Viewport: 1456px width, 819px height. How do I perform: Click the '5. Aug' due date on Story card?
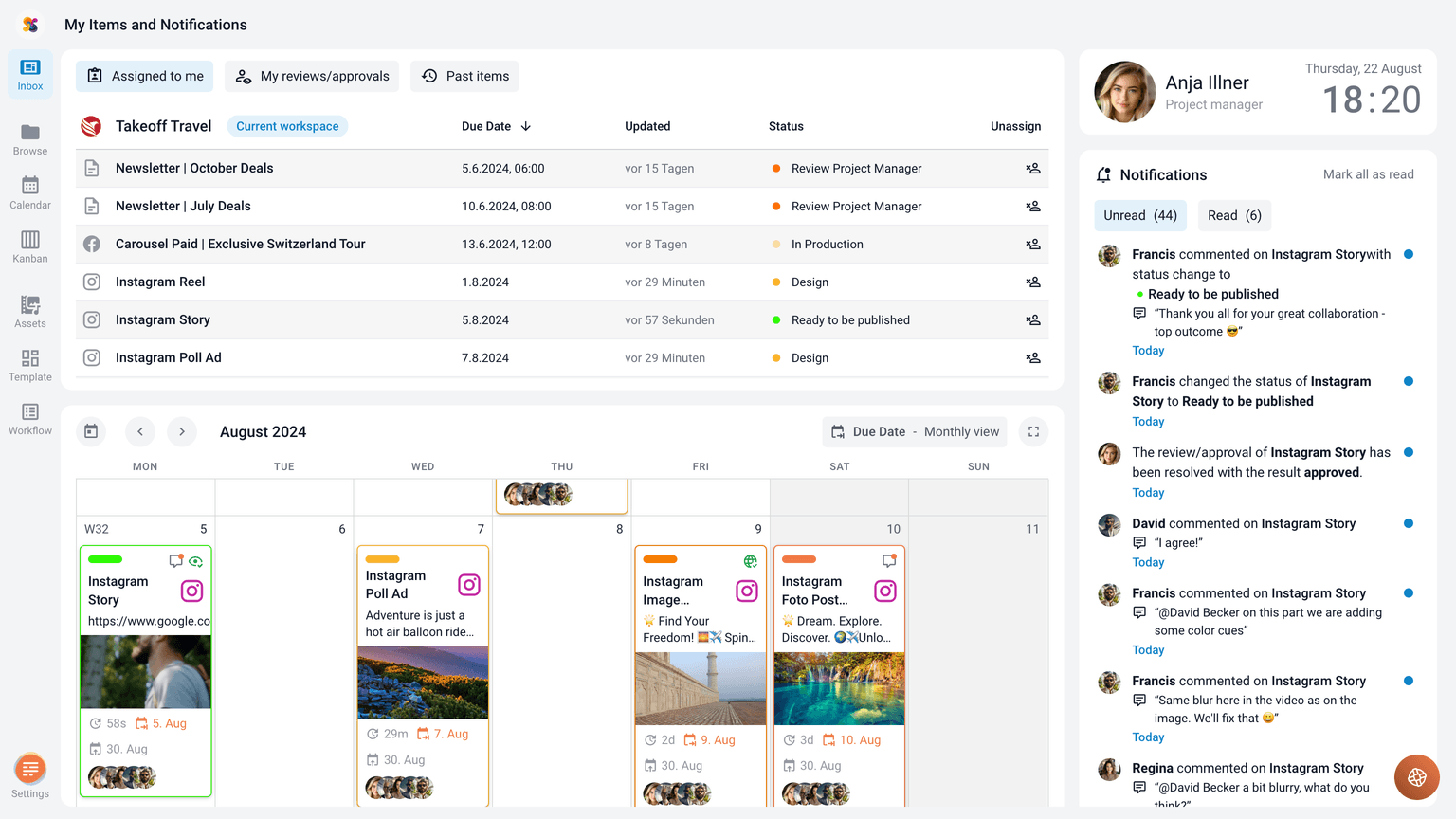(161, 723)
